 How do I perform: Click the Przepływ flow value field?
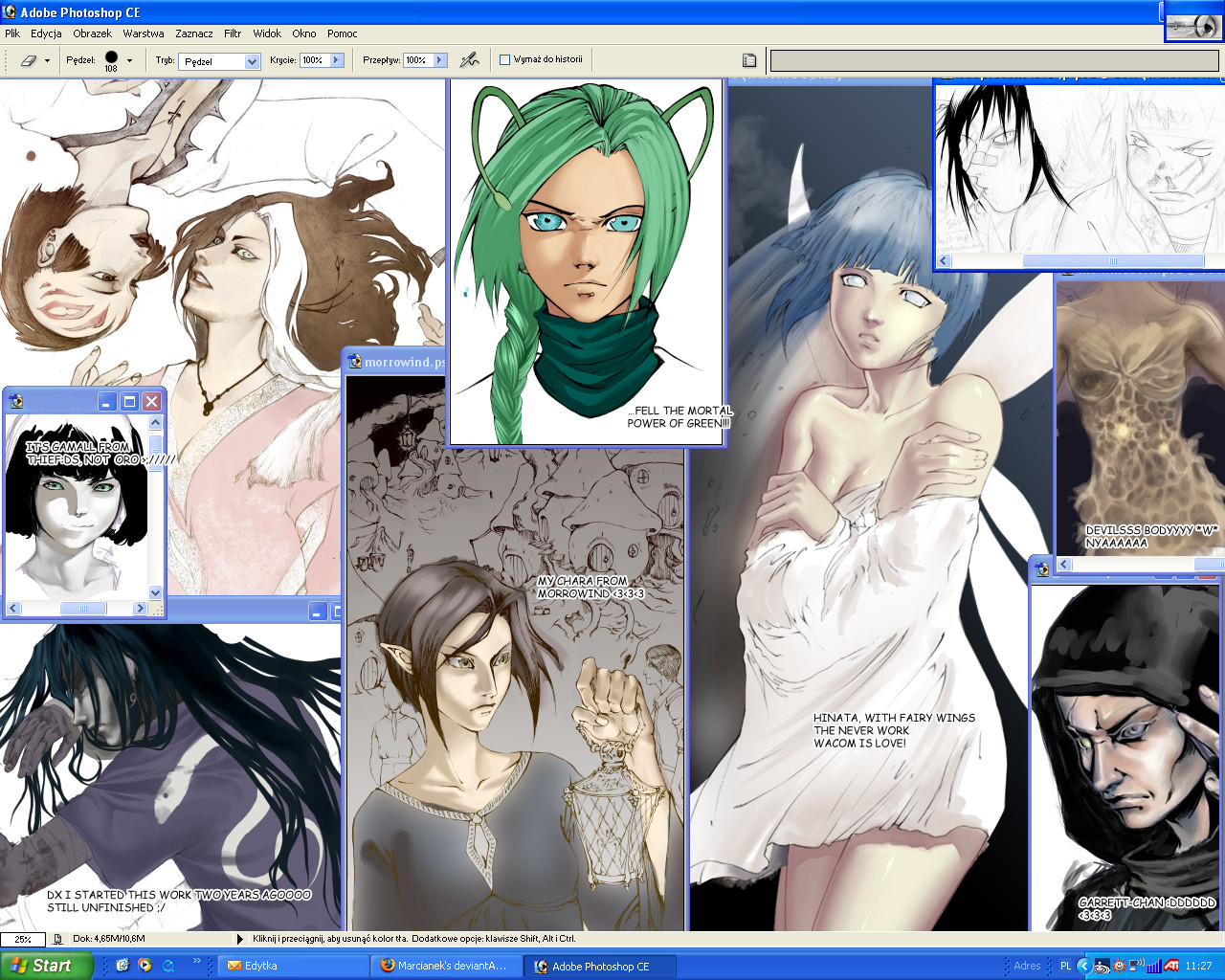pos(418,60)
